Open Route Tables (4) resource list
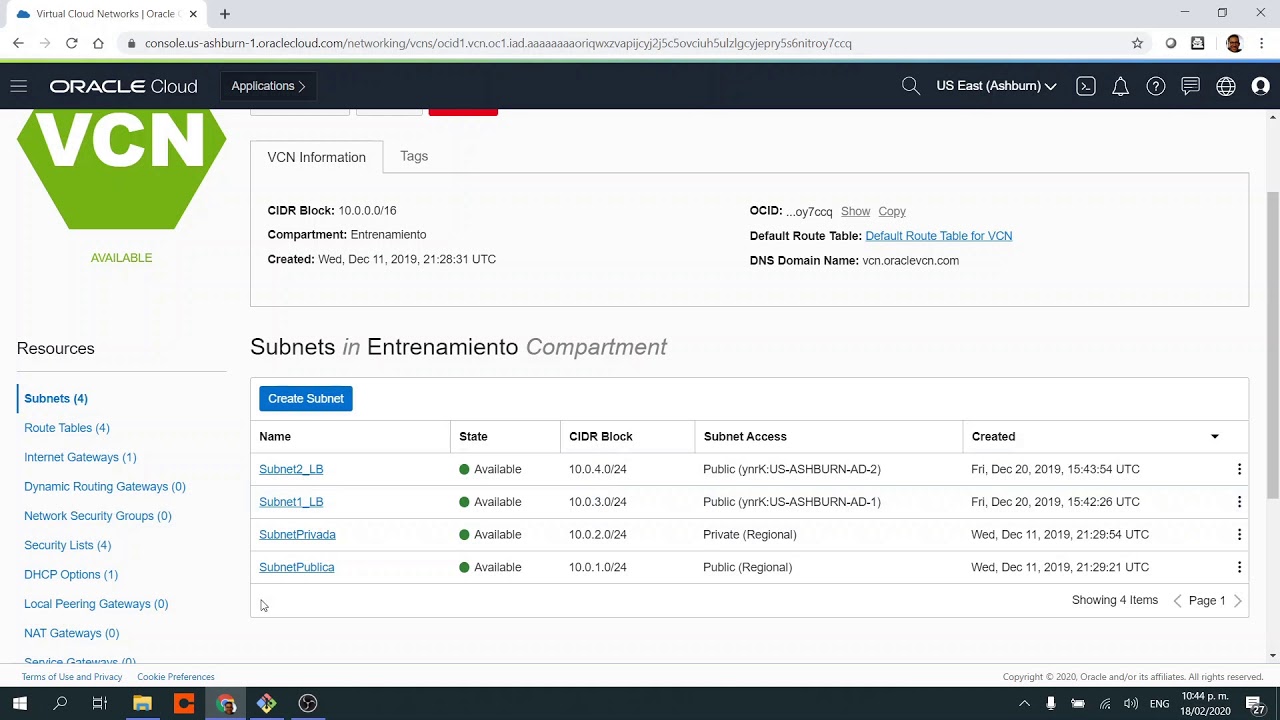 point(67,428)
